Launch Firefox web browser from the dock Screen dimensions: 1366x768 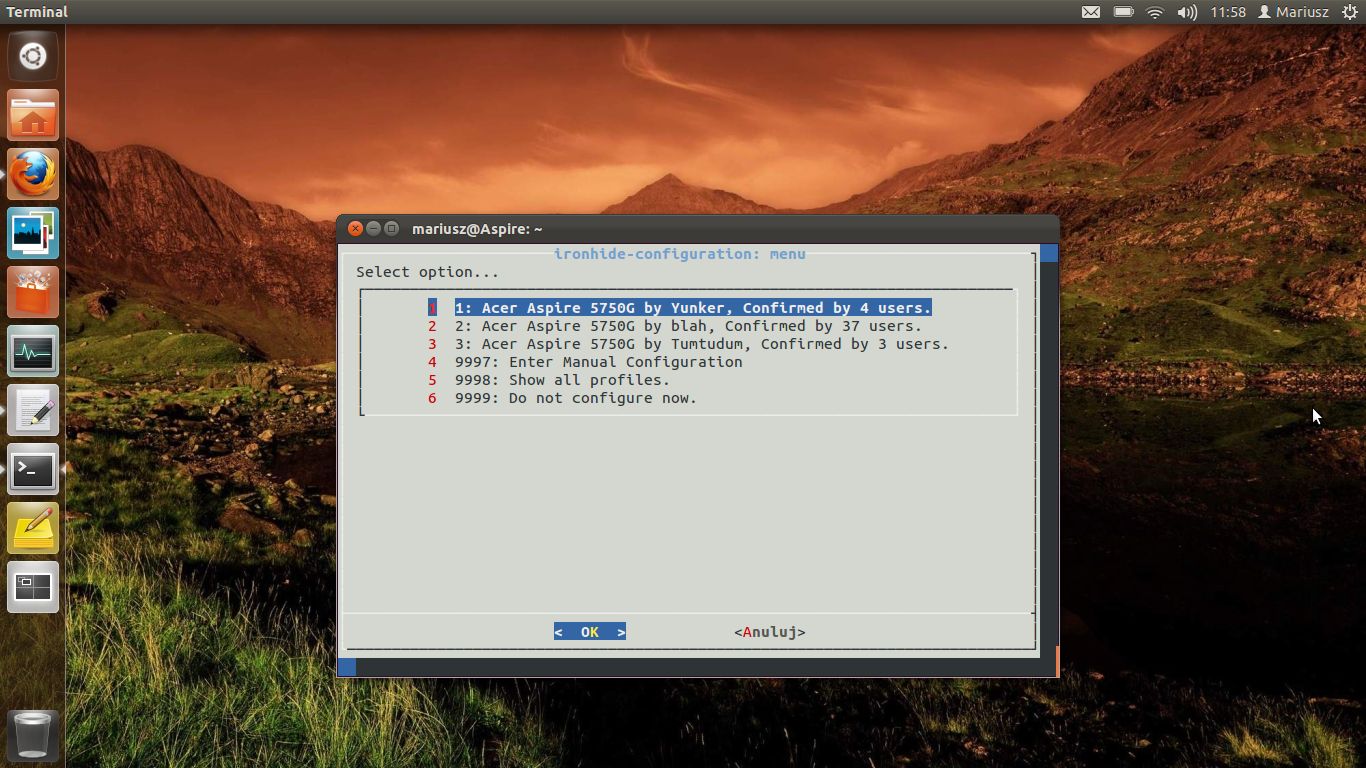click(33, 174)
